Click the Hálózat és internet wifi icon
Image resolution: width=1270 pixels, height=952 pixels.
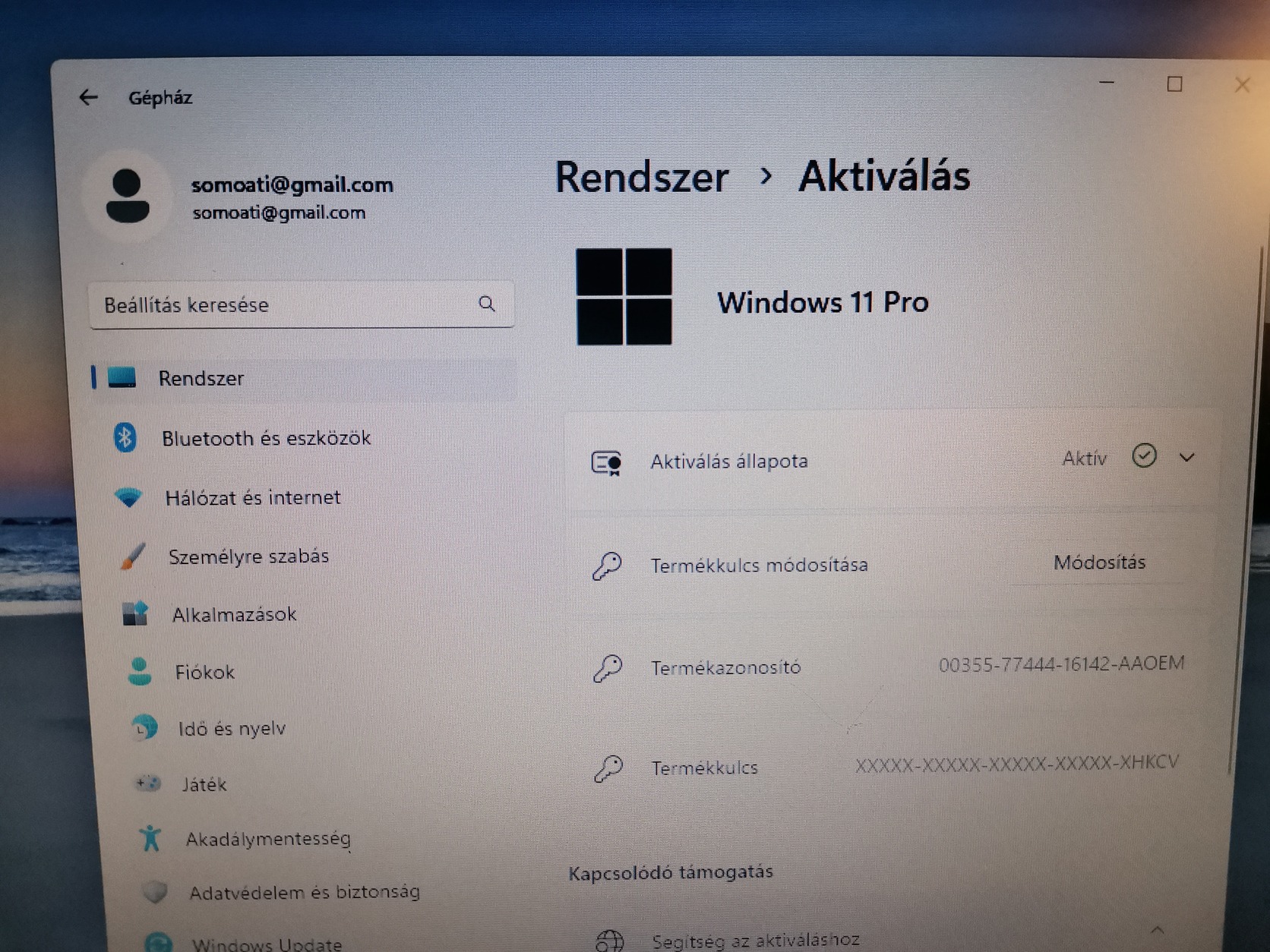point(128,497)
